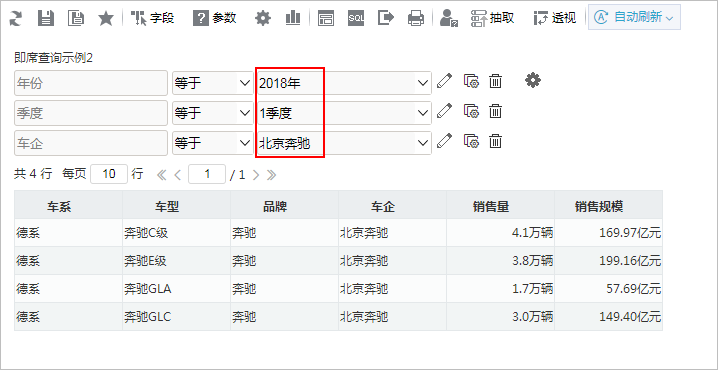This screenshot has height=370, width=718.
Task: Open the 自动刷新 dropdown
Action: click(634, 17)
